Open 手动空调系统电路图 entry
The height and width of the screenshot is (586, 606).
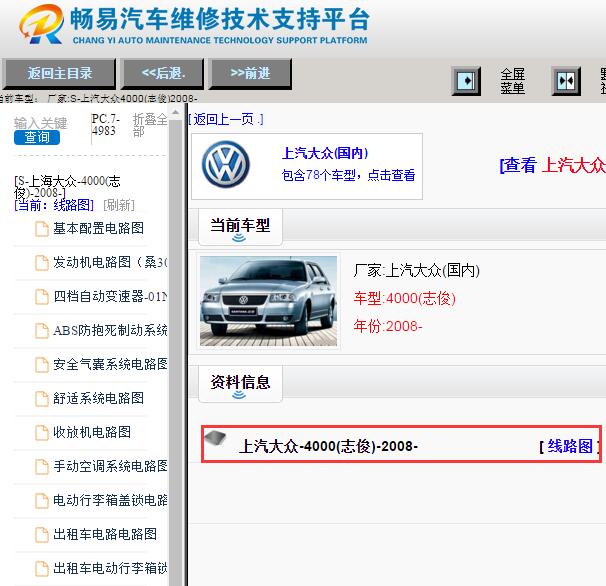pos(110,466)
